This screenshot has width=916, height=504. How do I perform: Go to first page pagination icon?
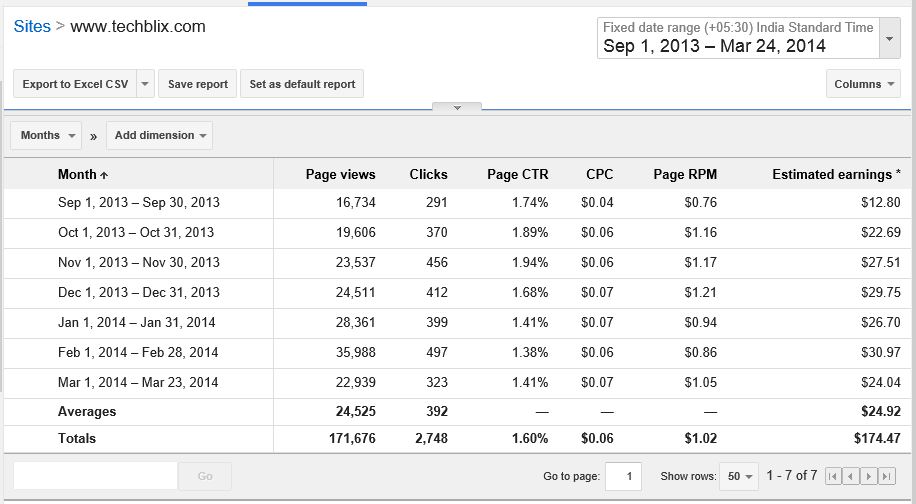point(833,476)
